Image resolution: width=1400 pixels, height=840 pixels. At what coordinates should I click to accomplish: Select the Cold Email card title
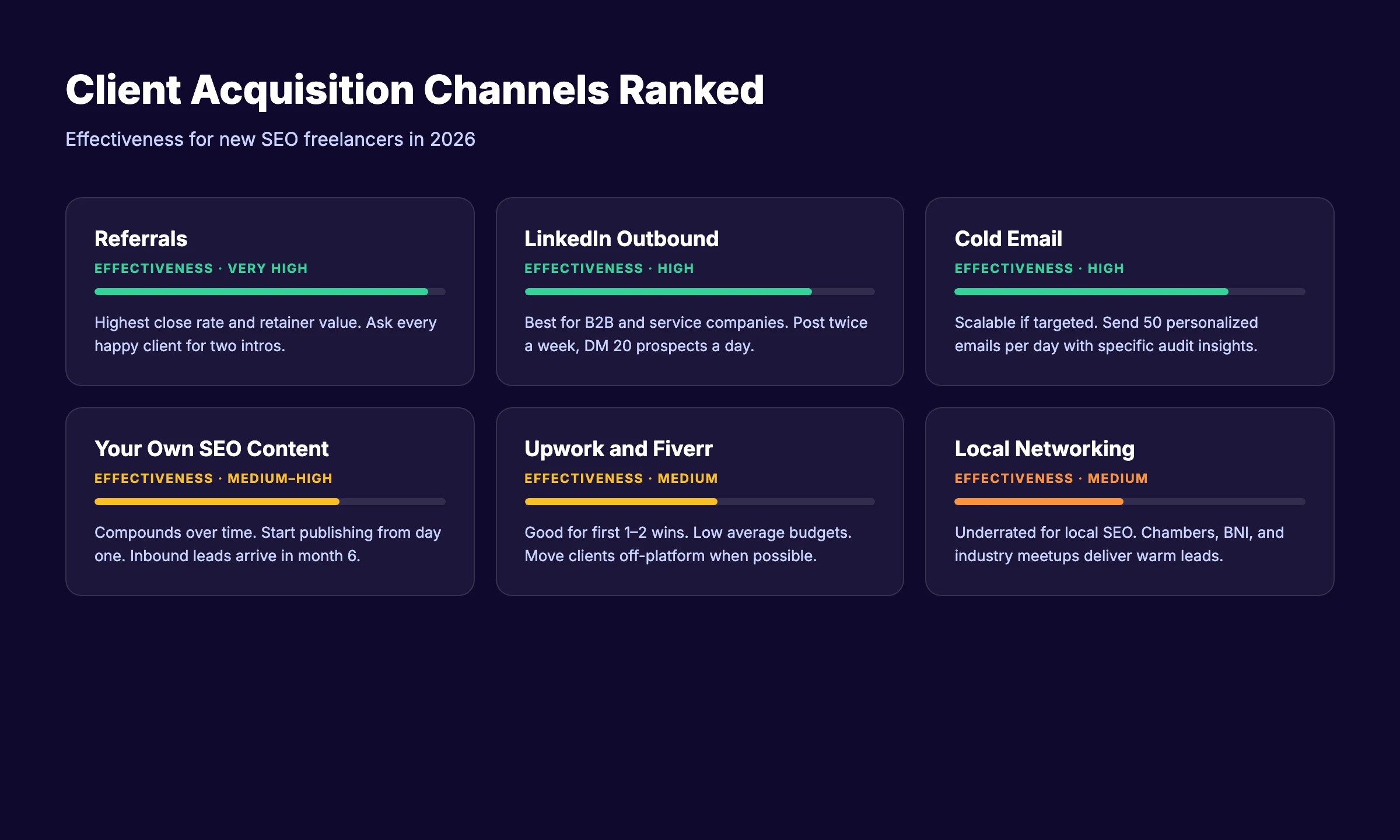click(x=1007, y=239)
